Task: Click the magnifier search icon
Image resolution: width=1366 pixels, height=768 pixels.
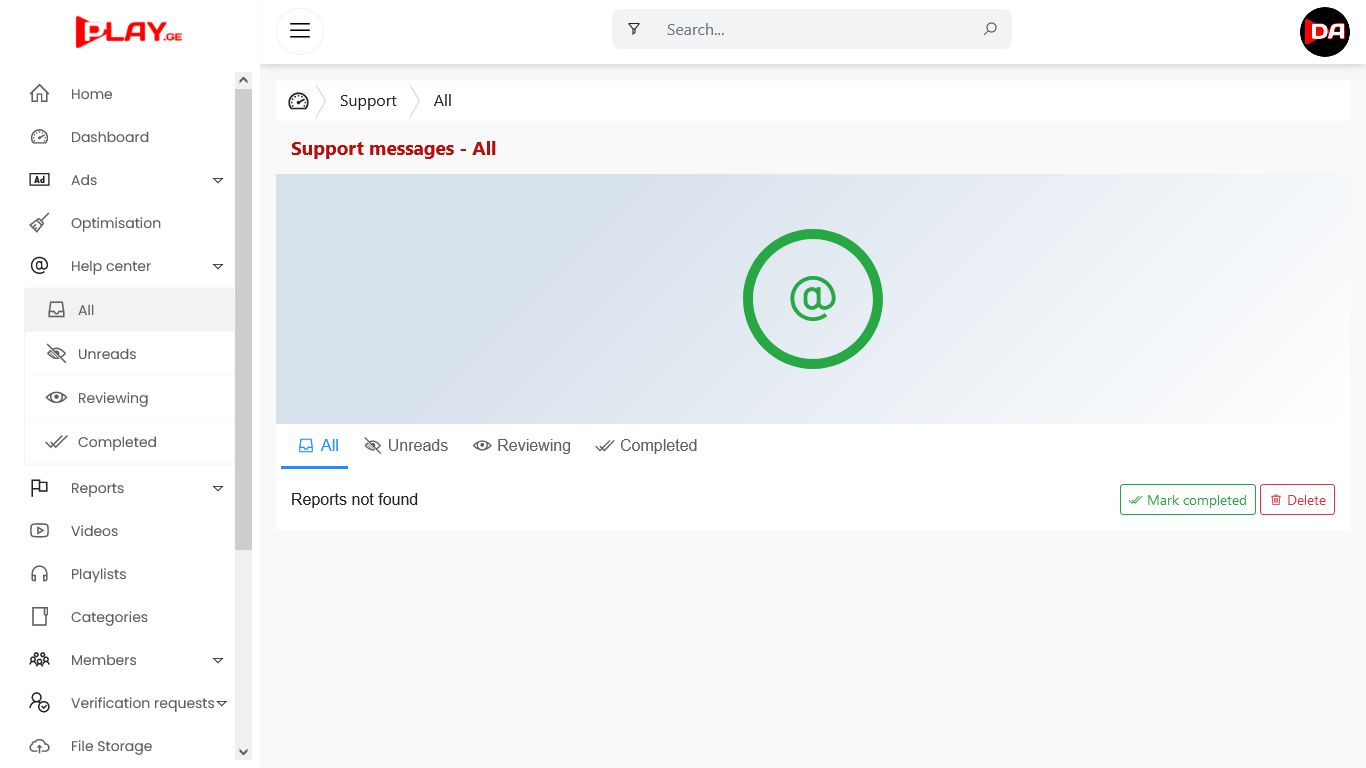Action: pyautogui.click(x=990, y=29)
